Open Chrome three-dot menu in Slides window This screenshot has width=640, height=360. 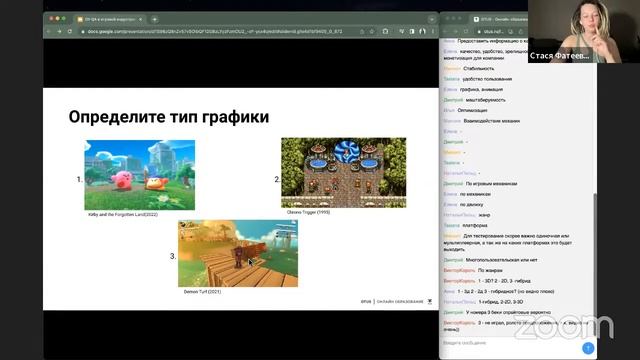(433, 31)
